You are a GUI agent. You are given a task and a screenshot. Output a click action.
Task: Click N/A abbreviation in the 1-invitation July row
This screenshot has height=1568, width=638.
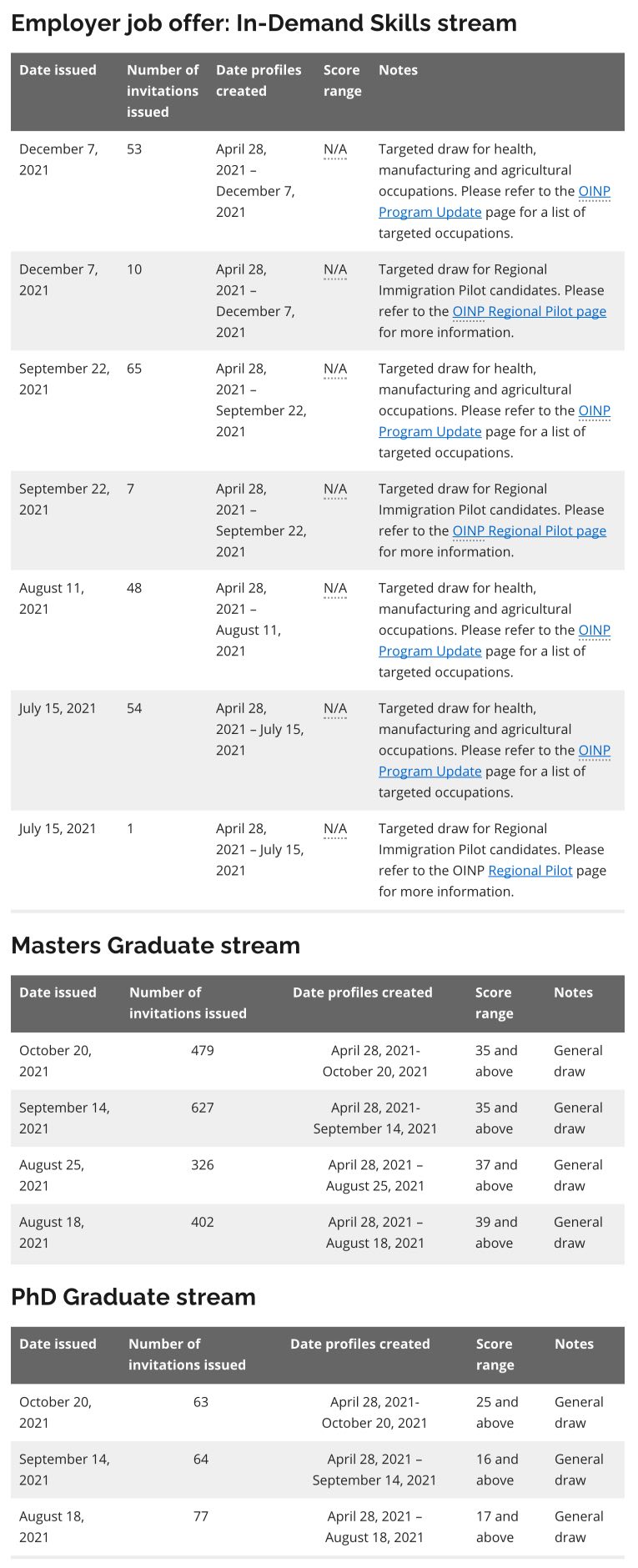tap(334, 828)
